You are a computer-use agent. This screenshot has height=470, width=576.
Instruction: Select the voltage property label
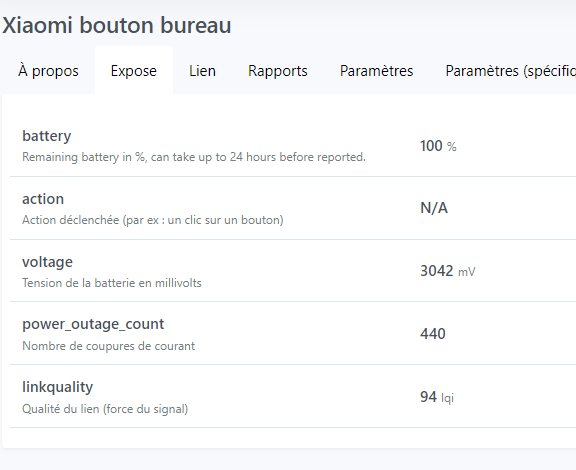pyautogui.click(x=47, y=262)
